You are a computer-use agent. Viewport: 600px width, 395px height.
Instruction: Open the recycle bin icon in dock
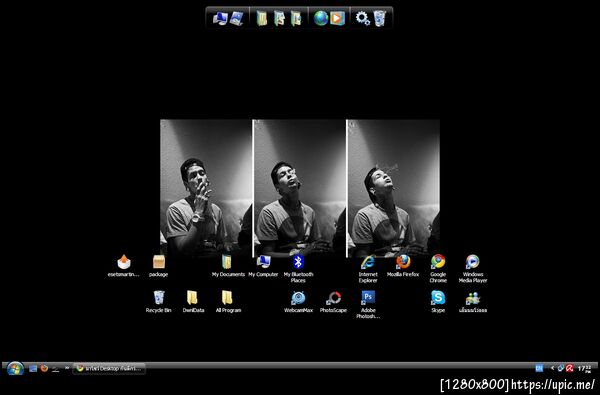(x=379, y=18)
